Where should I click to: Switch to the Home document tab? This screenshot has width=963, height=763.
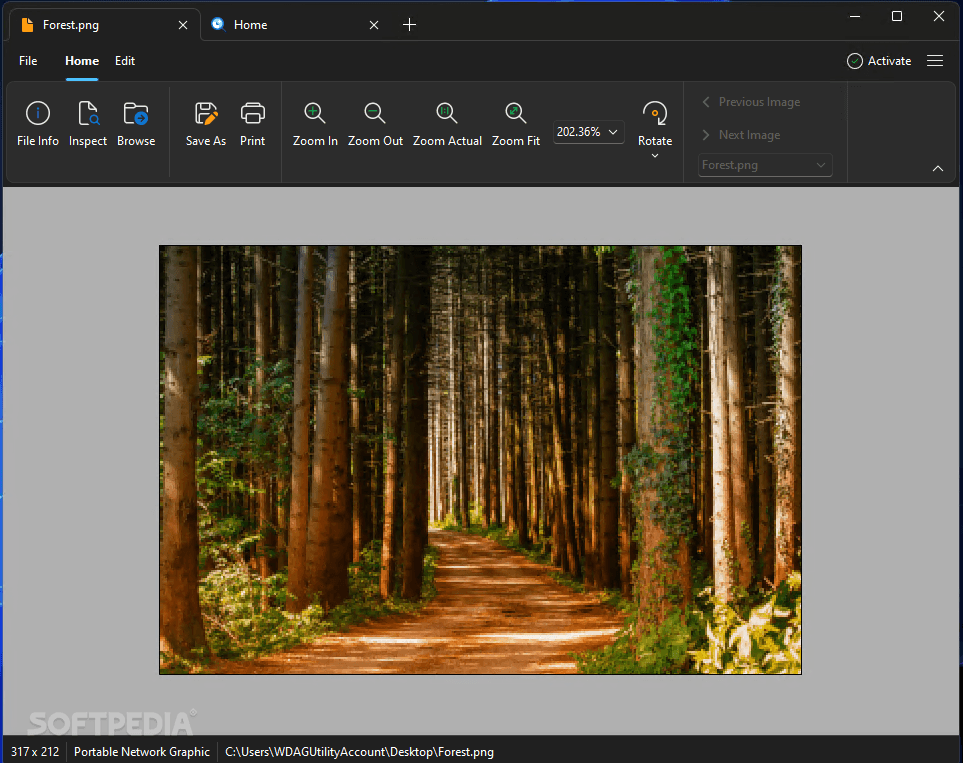(x=297, y=25)
